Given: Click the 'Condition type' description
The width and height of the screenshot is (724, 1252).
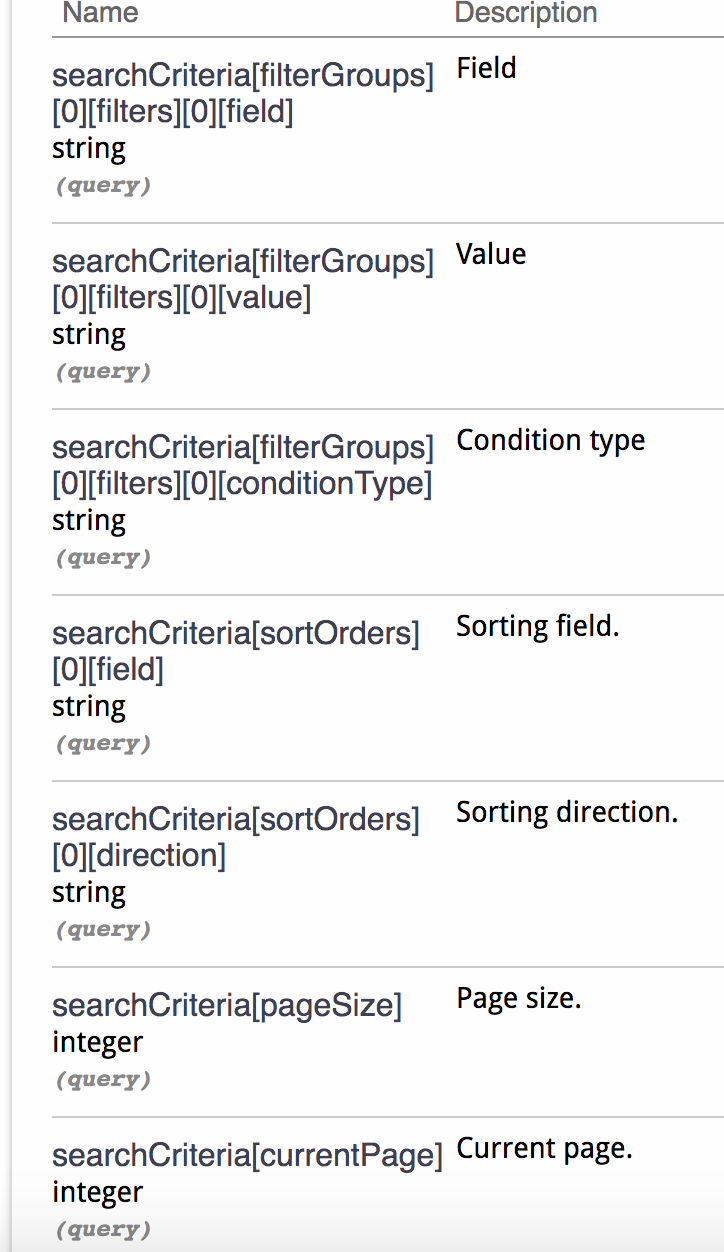Looking at the screenshot, I should pyautogui.click(x=551, y=441).
